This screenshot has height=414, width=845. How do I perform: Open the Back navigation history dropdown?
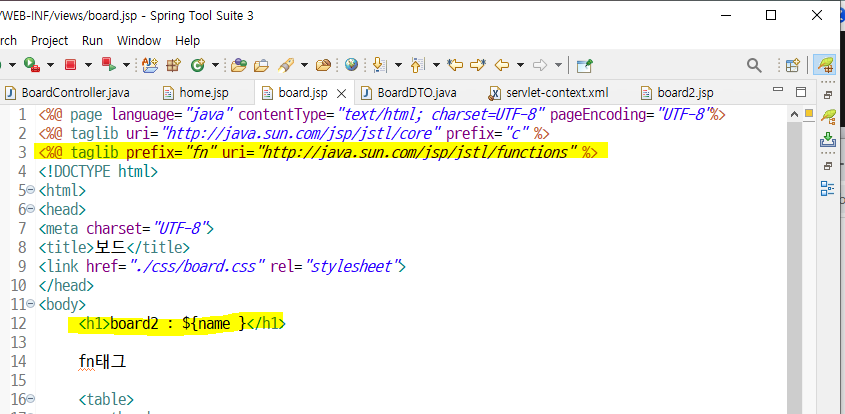point(520,65)
